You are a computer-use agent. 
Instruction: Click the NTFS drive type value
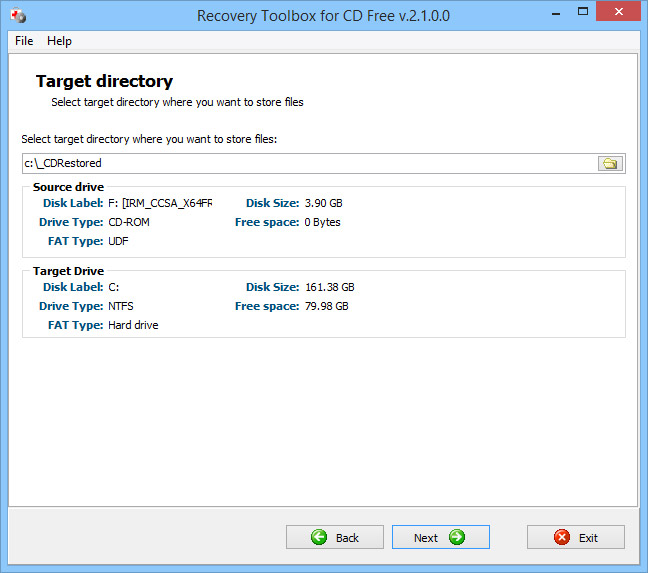pos(121,306)
